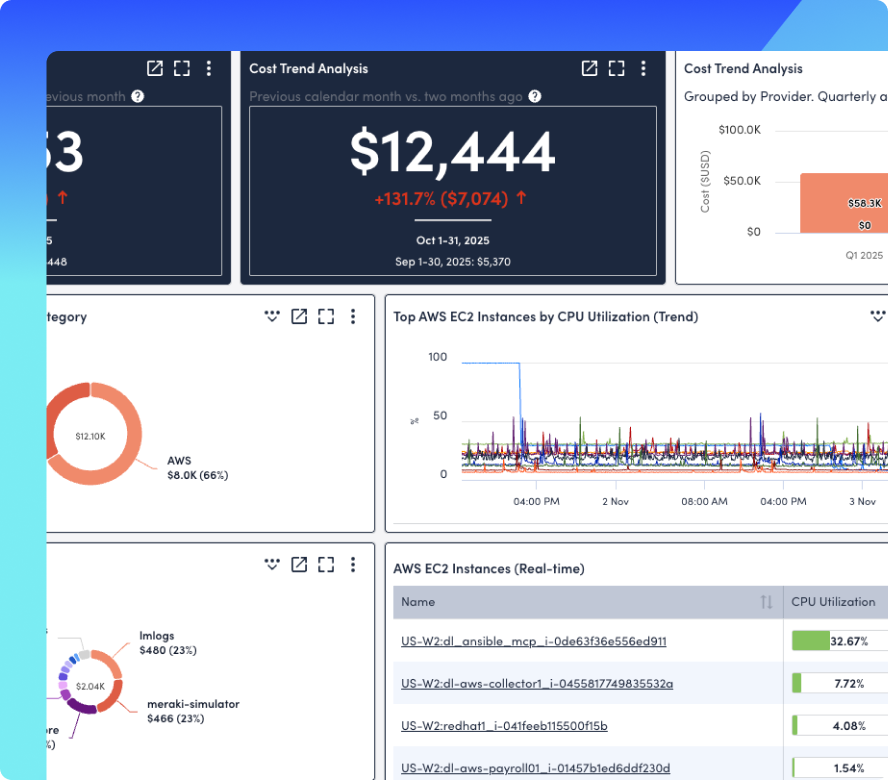888x780 pixels.
Task: Open Cost Trend Analysis $12,444 widget in new window
Action: (590, 68)
